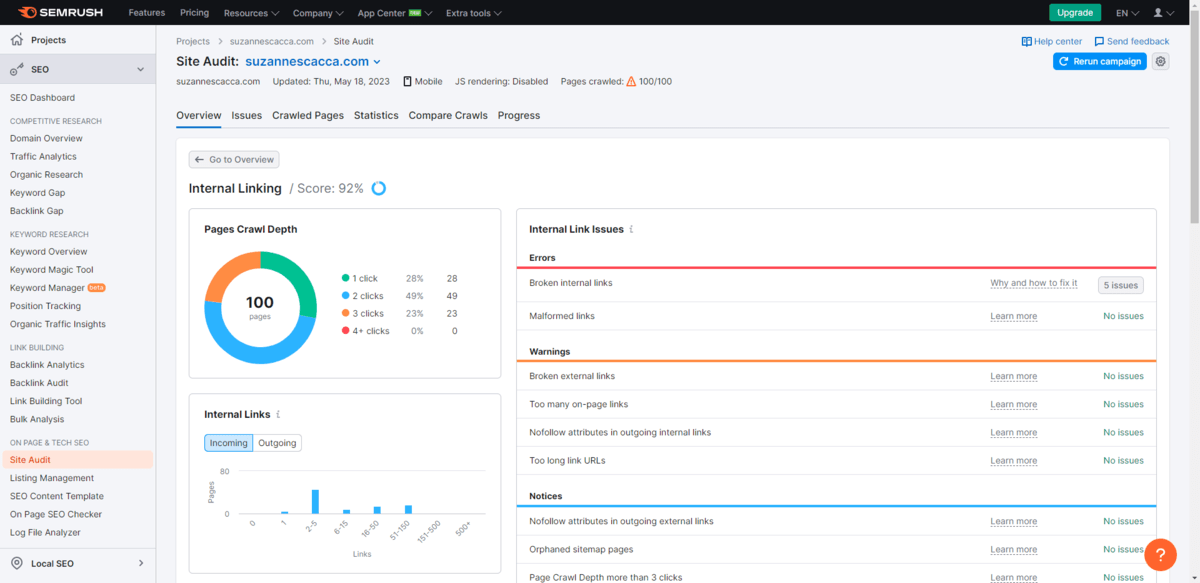Click the crawl depth donut chart
This screenshot has height=583, width=1200.
coord(260,308)
